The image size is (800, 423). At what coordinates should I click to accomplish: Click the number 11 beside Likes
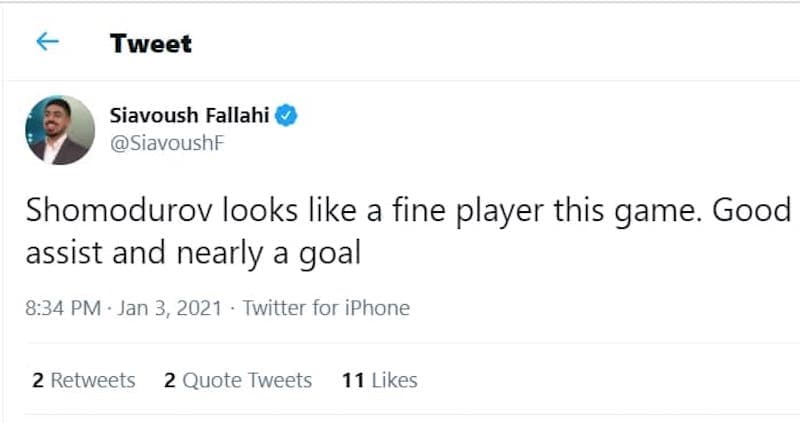[x=353, y=381]
